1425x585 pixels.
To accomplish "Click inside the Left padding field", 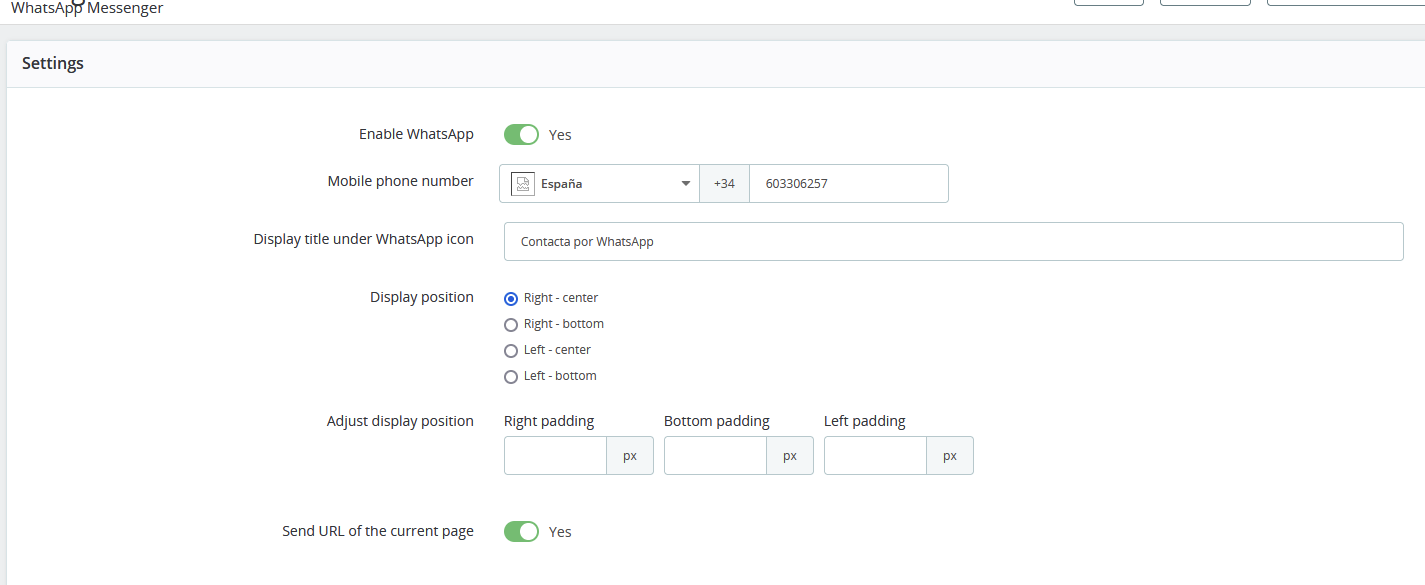I will (875, 455).
